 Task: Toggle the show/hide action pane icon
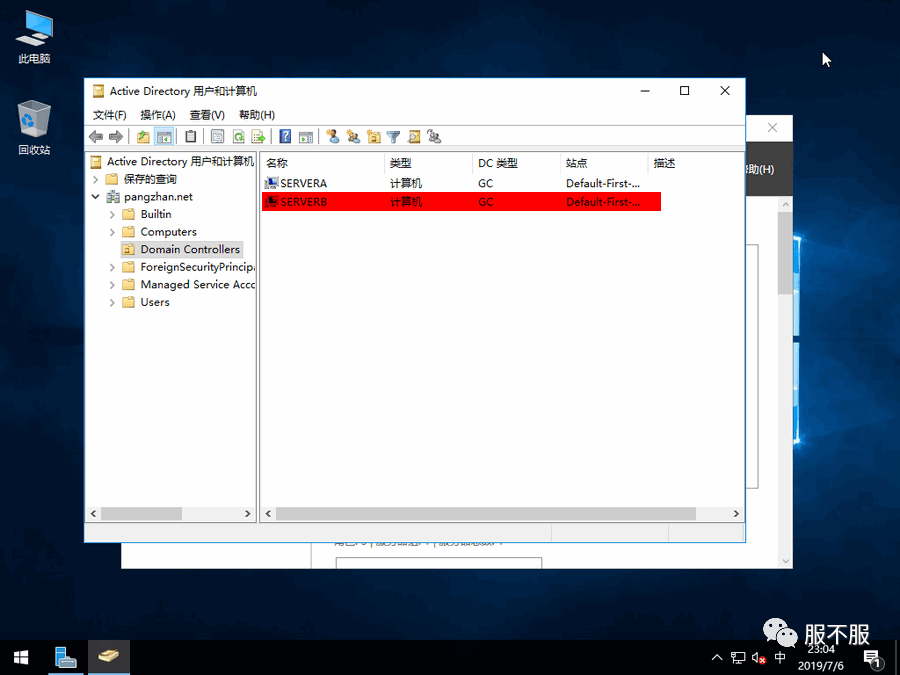pyautogui.click(x=306, y=137)
